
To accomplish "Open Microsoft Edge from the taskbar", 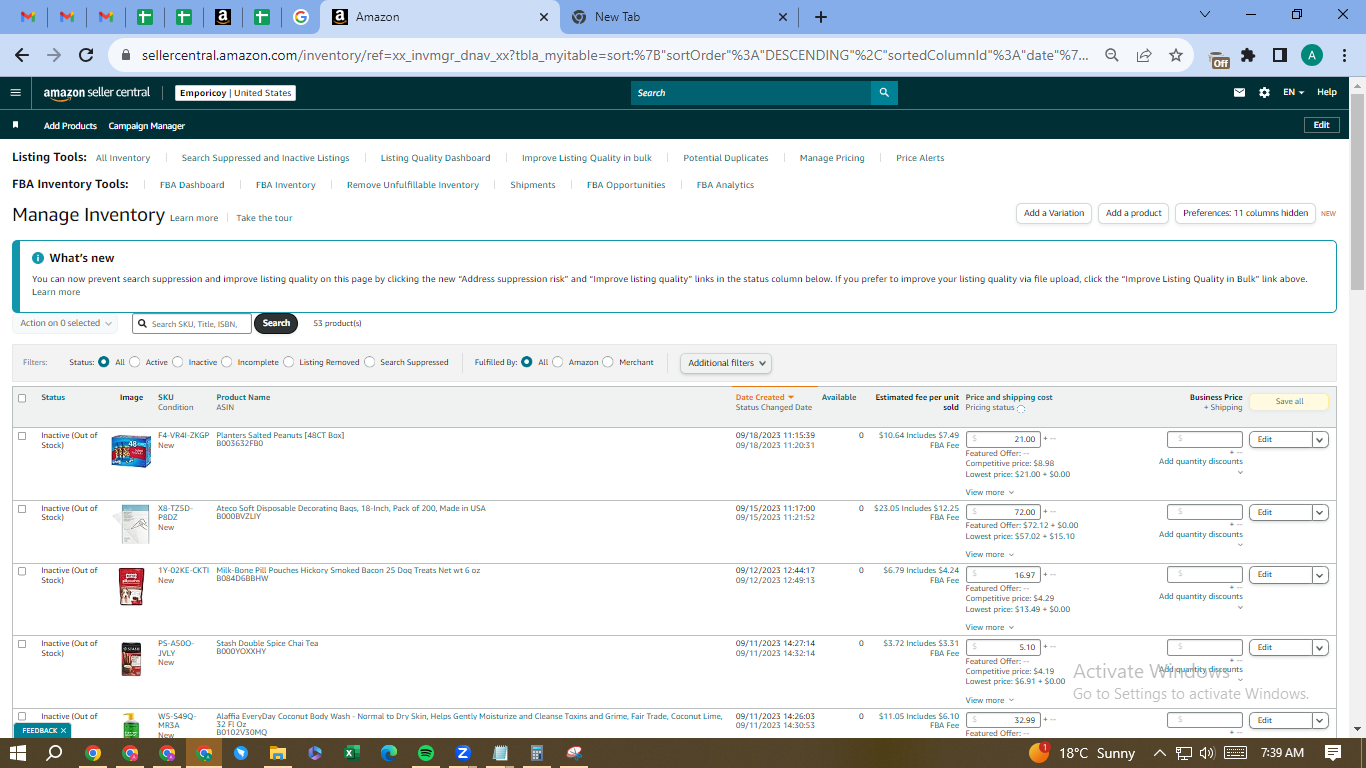I will tap(389, 752).
